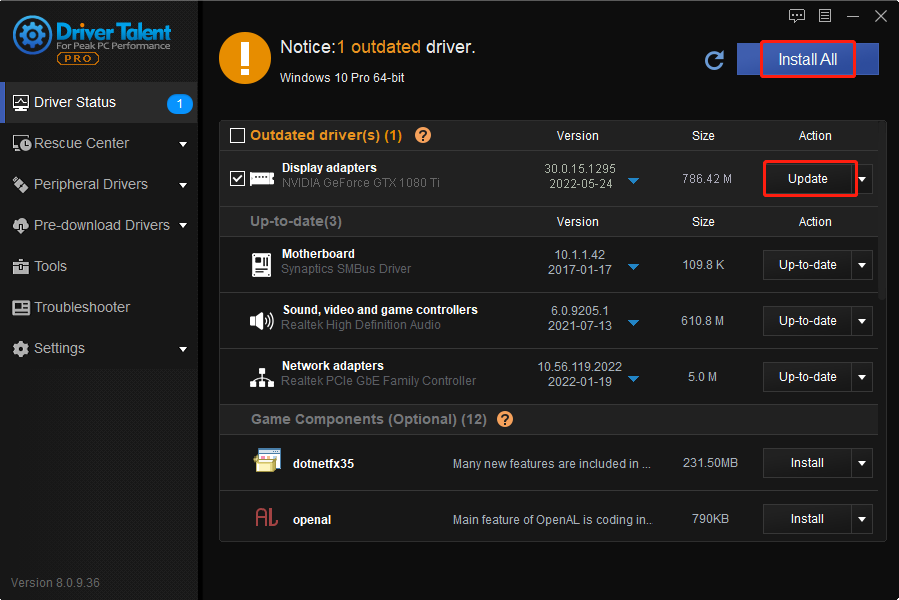Install the openal component
Viewport: 899px width, 600px height.
pos(807,519)
